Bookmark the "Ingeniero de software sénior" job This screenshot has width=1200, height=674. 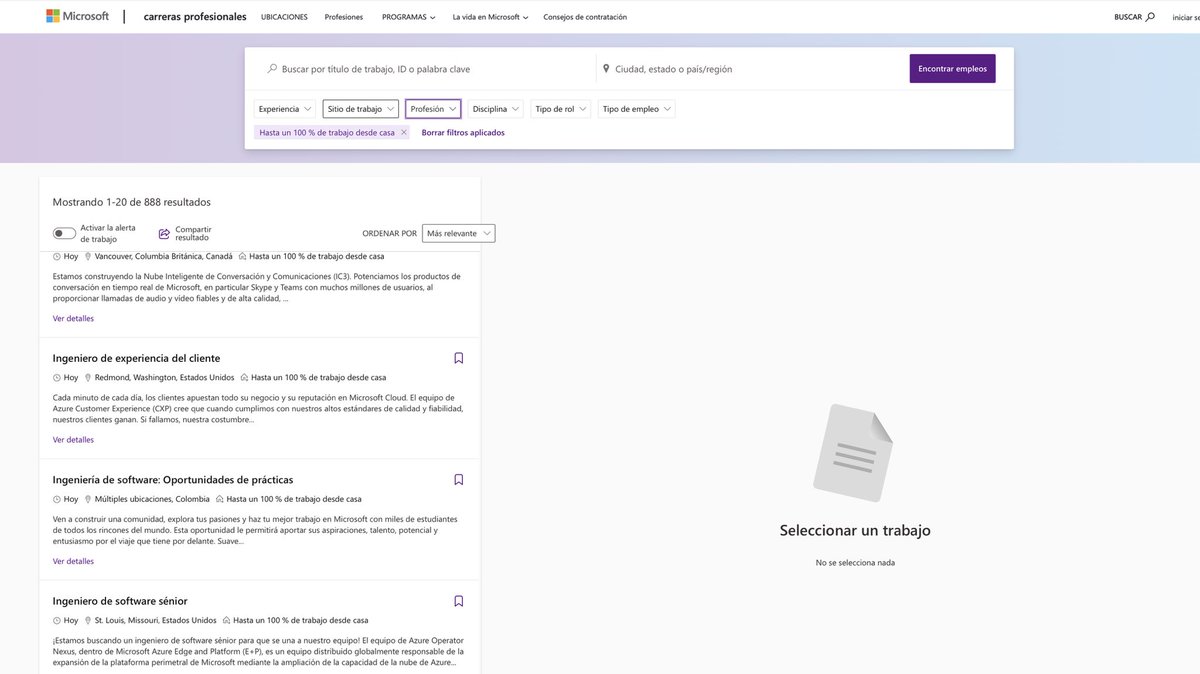[x=458, y=600]
